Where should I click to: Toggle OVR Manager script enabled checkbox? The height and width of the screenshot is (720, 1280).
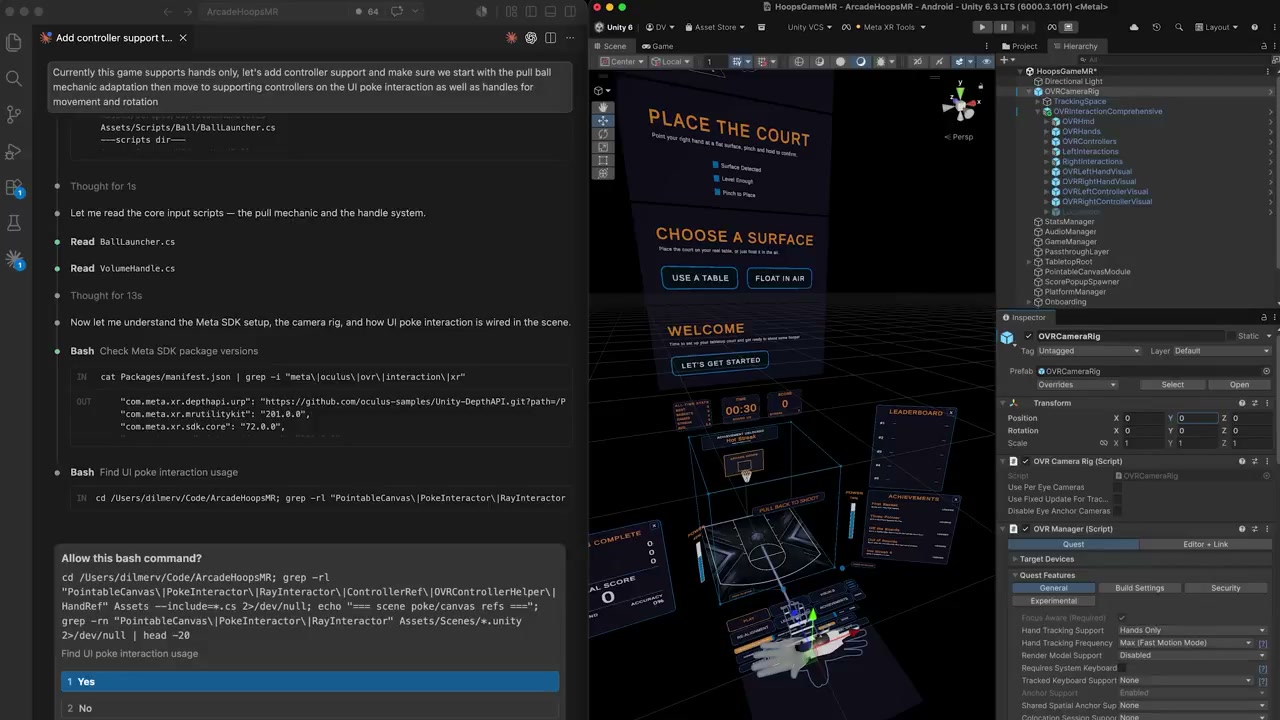coord(1025,529)
